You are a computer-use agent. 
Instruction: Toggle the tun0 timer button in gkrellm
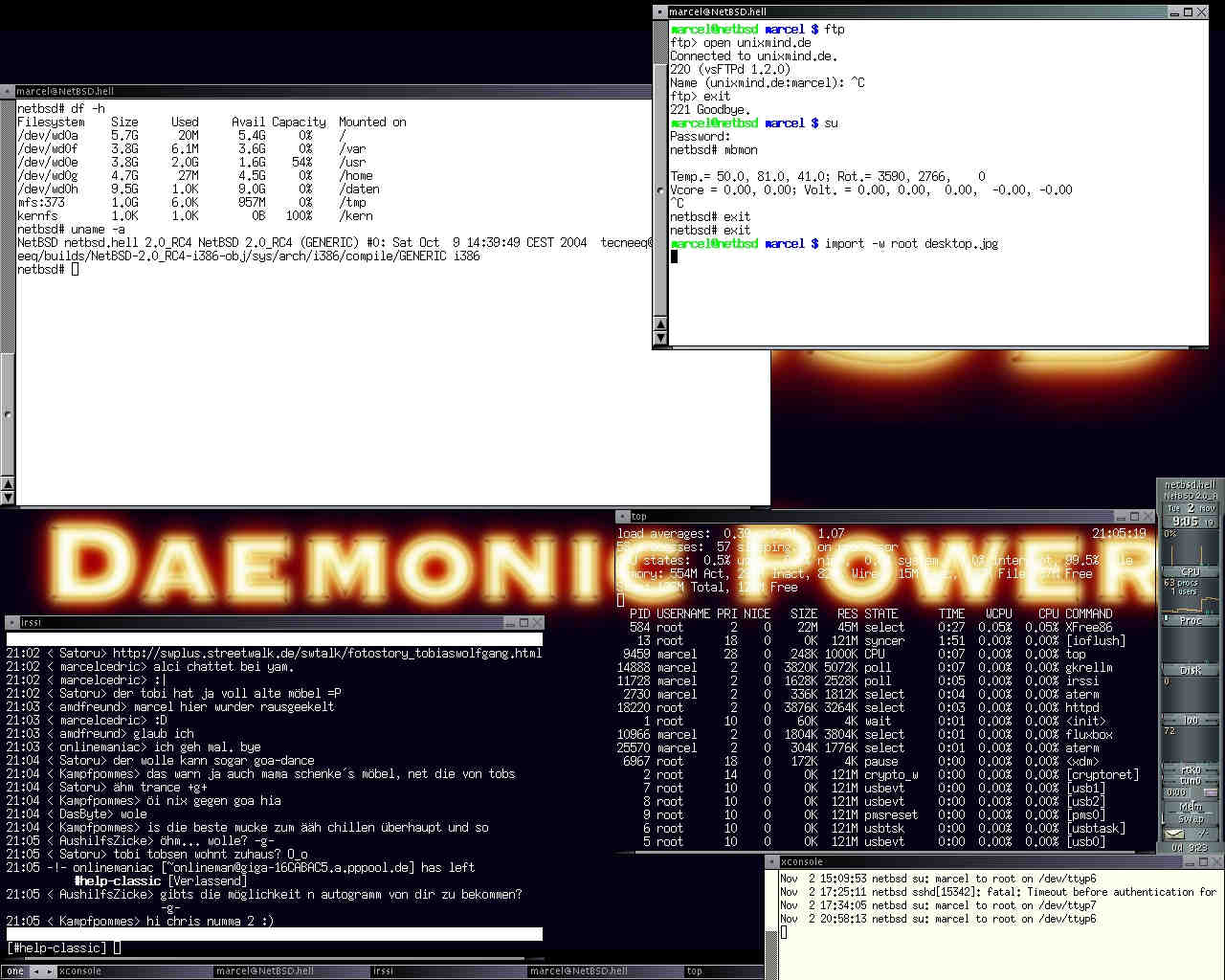pos(1211,792)
